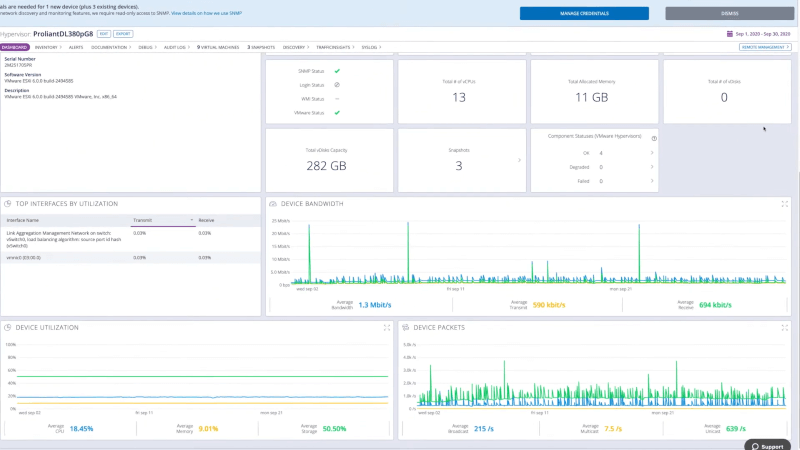Viewport: 800px width, 450px height.
Task: Click the Average Broadcast 215 /s value
Action: pyautogui.click(x=484, y=429)
